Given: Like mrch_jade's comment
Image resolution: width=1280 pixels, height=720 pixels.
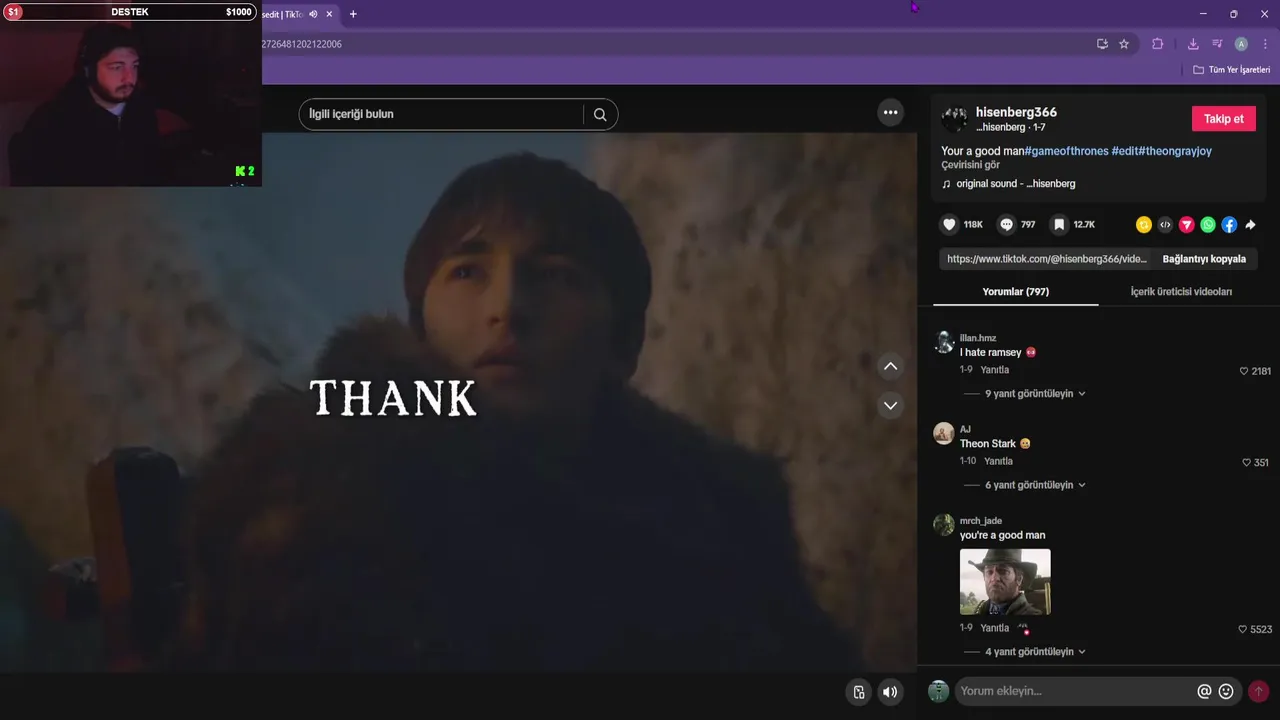Looking at the screenshot, I should pos(1243,630).
